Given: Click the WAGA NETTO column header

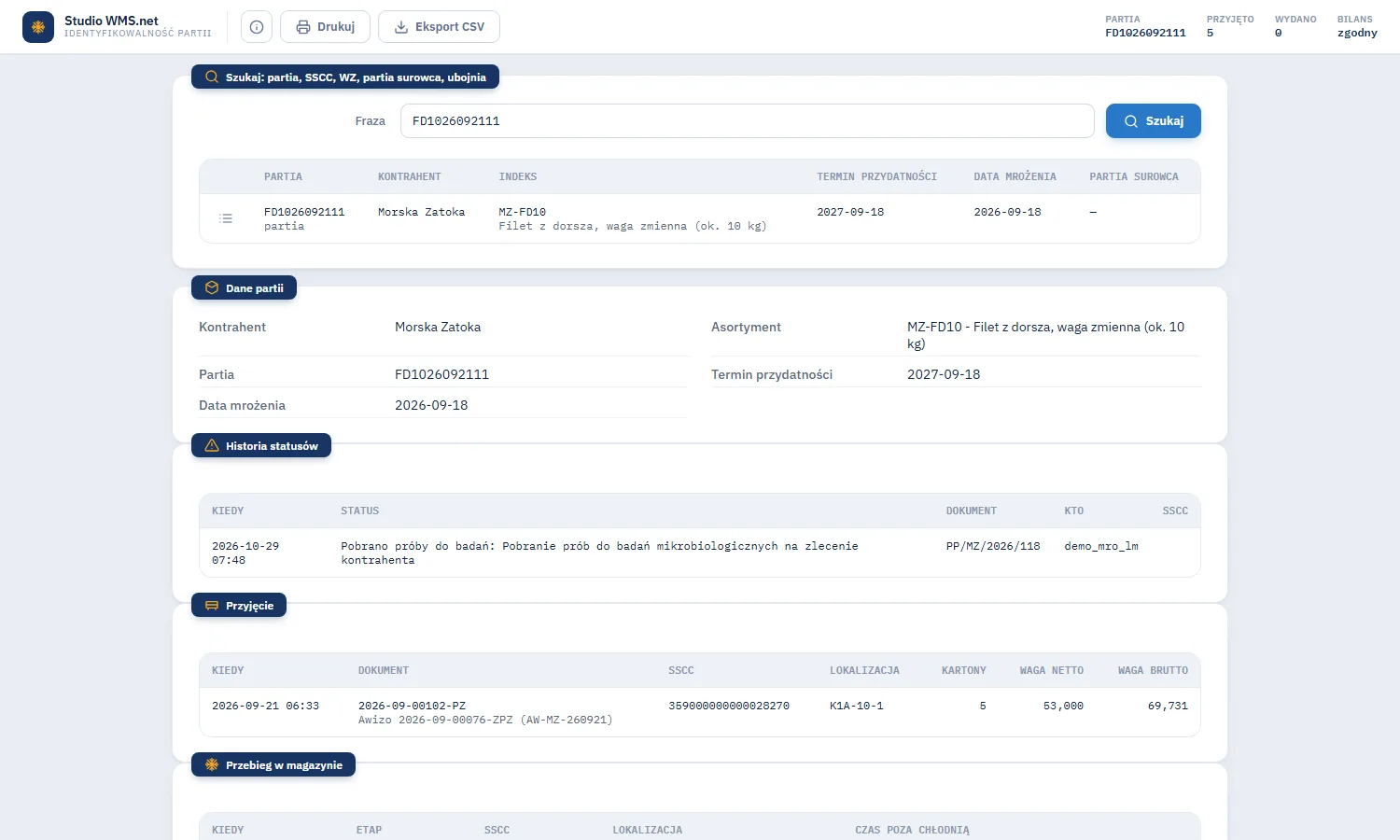Looking at the screenshot, I should pos(1052,670).
